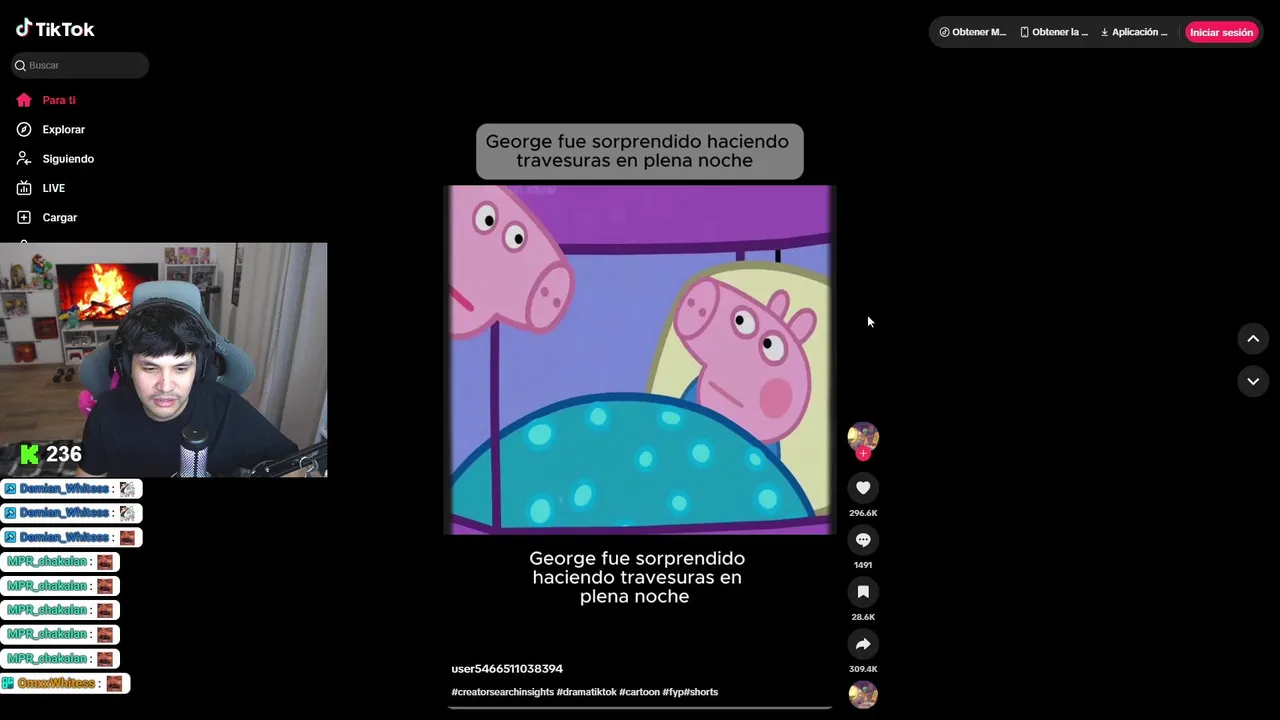Click the Para ti home icon
Screen dimensions: 1280x720
pos(24,100)
